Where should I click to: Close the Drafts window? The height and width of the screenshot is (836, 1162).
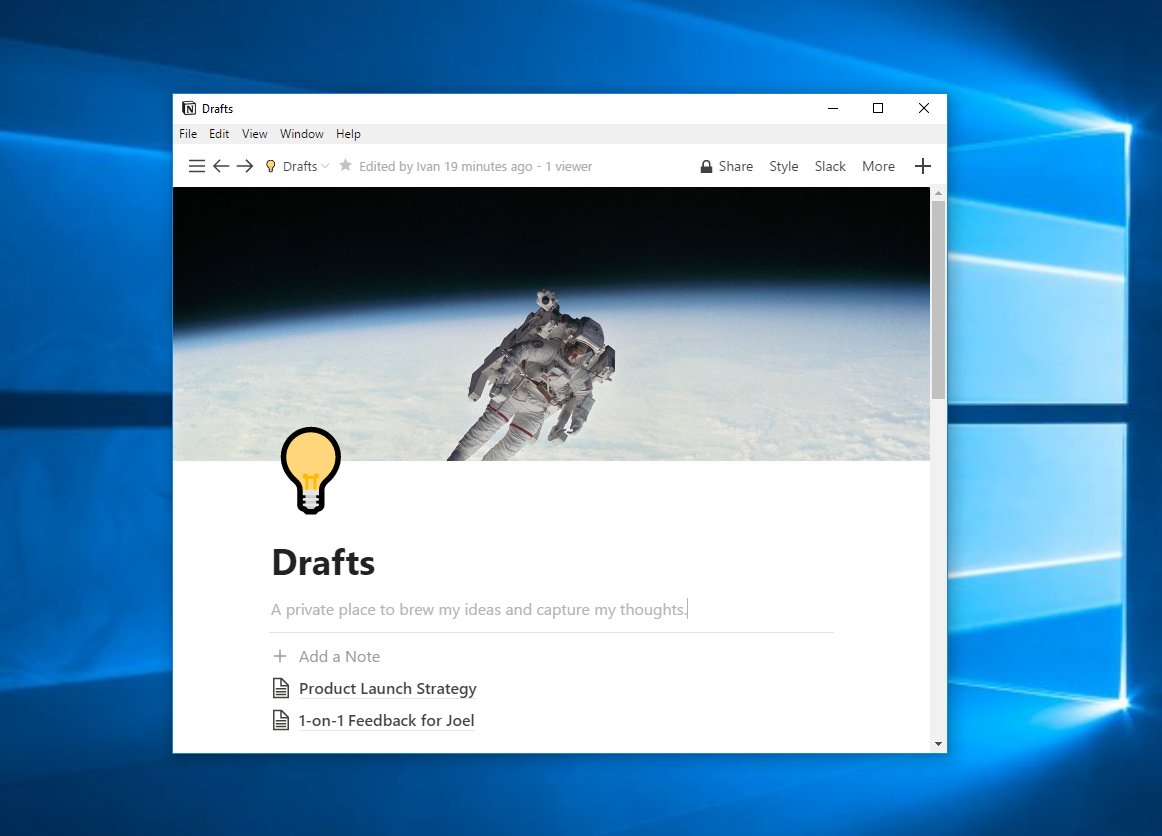pos(923,108)
